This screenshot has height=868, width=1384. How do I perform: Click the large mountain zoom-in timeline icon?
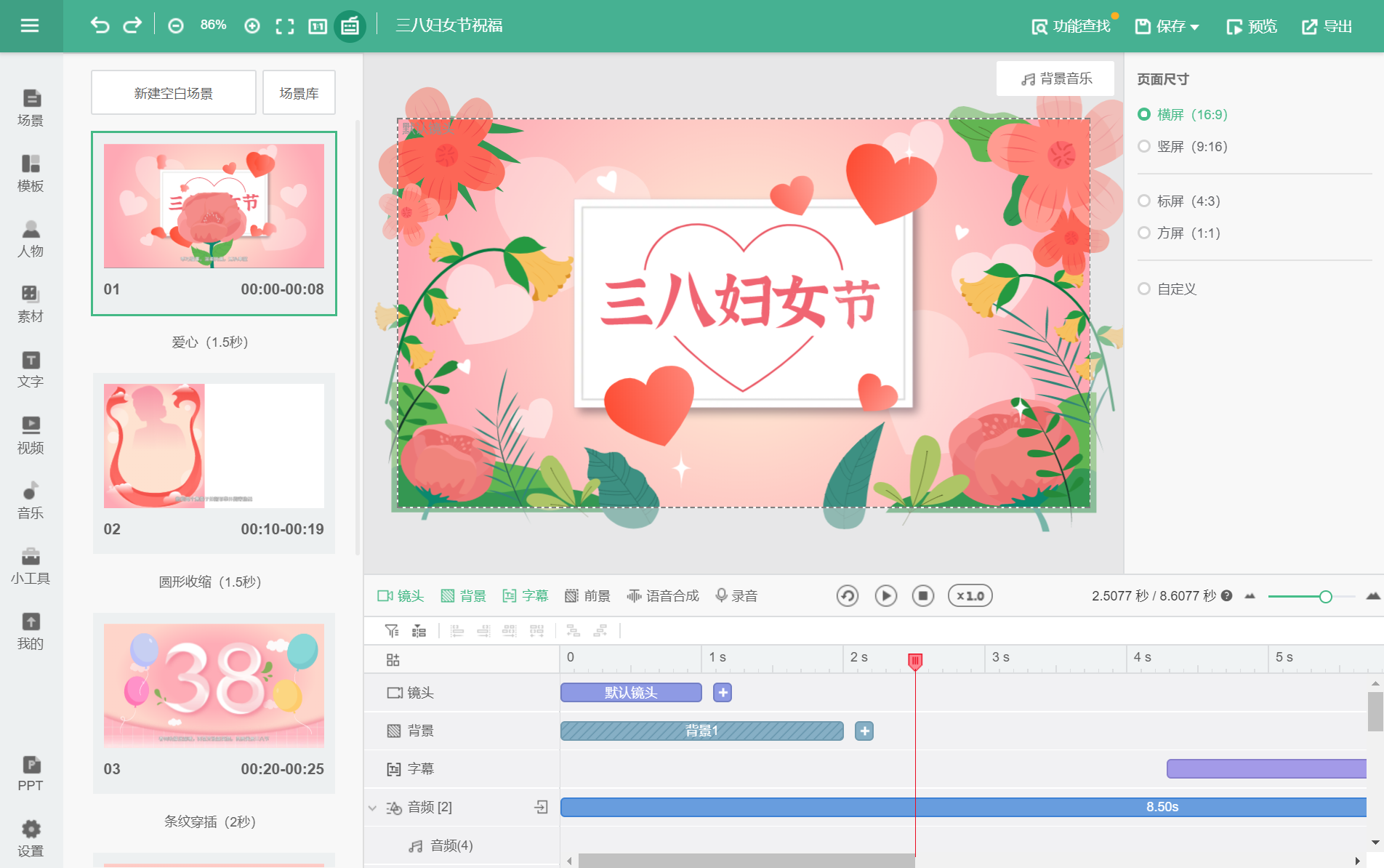point(1373,595)
